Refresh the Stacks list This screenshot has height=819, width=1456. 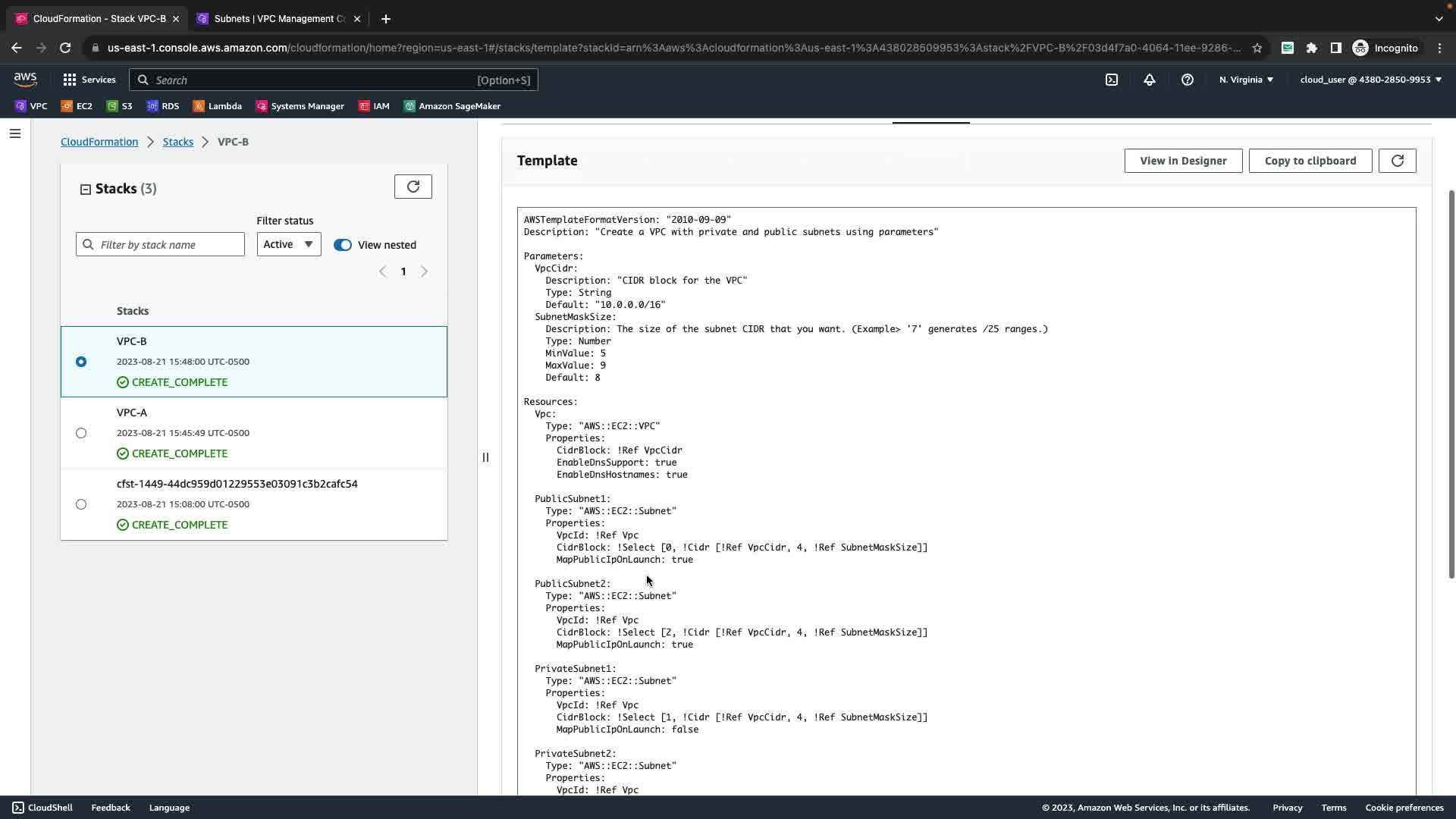pos(413,187)
